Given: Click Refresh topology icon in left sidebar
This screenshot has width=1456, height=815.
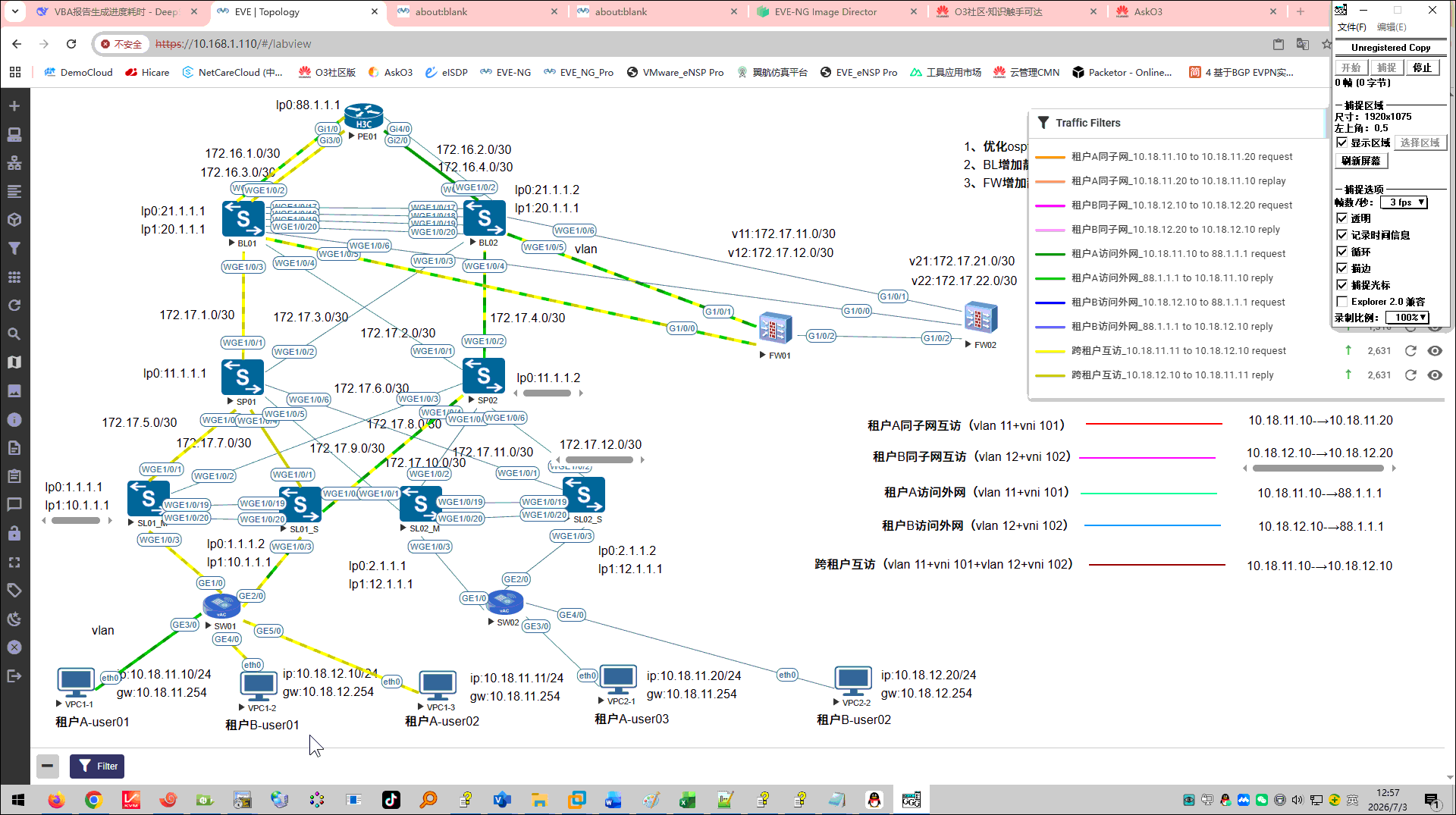Looking at the screenshot, I should [14, 306].
